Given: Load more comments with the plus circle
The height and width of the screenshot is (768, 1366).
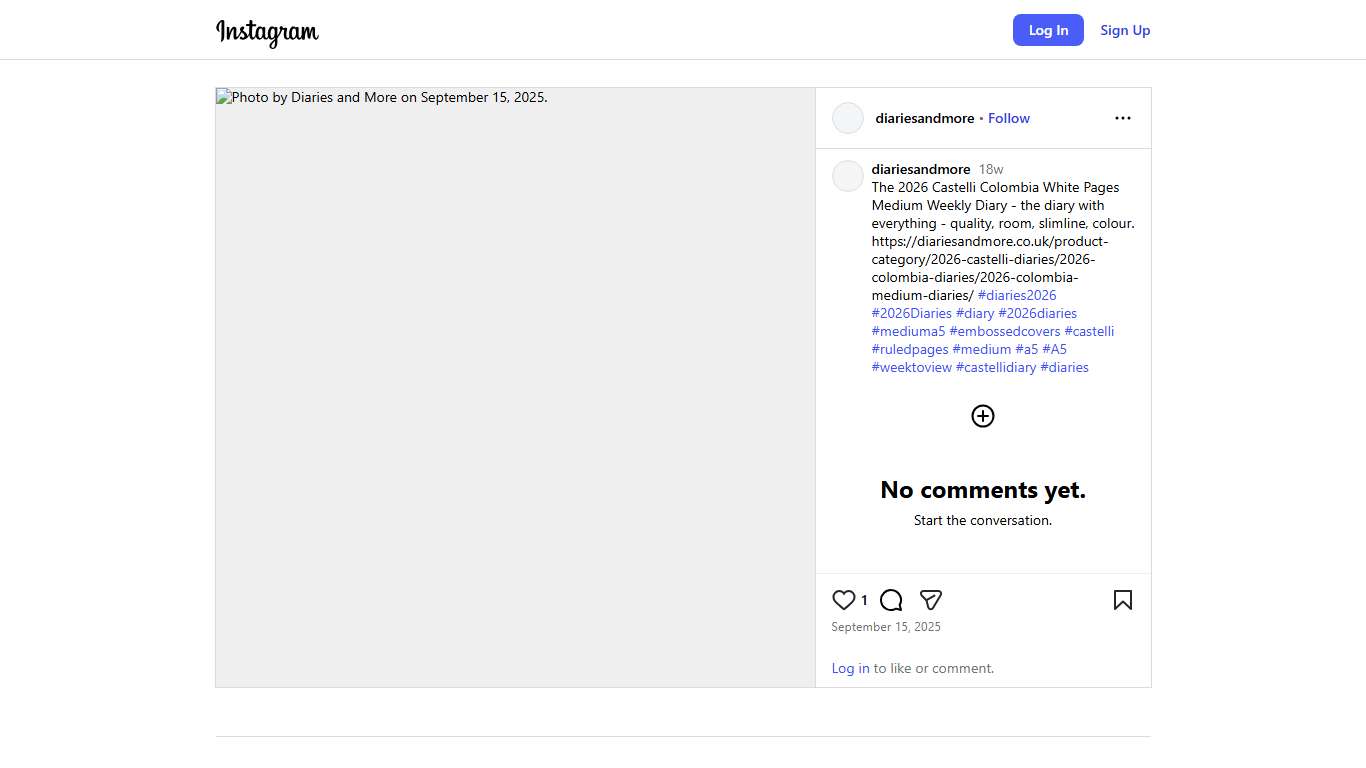Looking at the screenshot, I should 983,416.
